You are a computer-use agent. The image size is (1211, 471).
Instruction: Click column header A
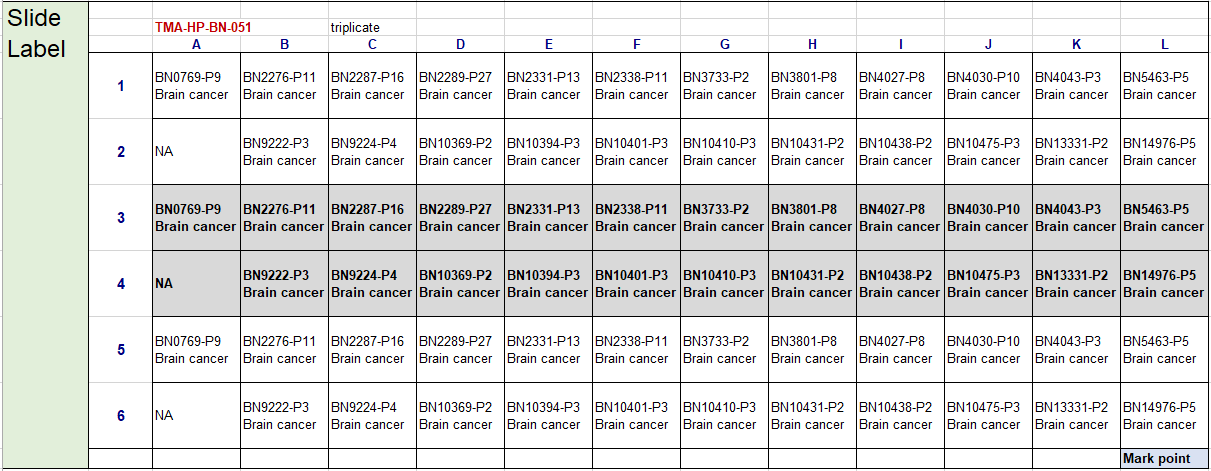click(196, 44)
